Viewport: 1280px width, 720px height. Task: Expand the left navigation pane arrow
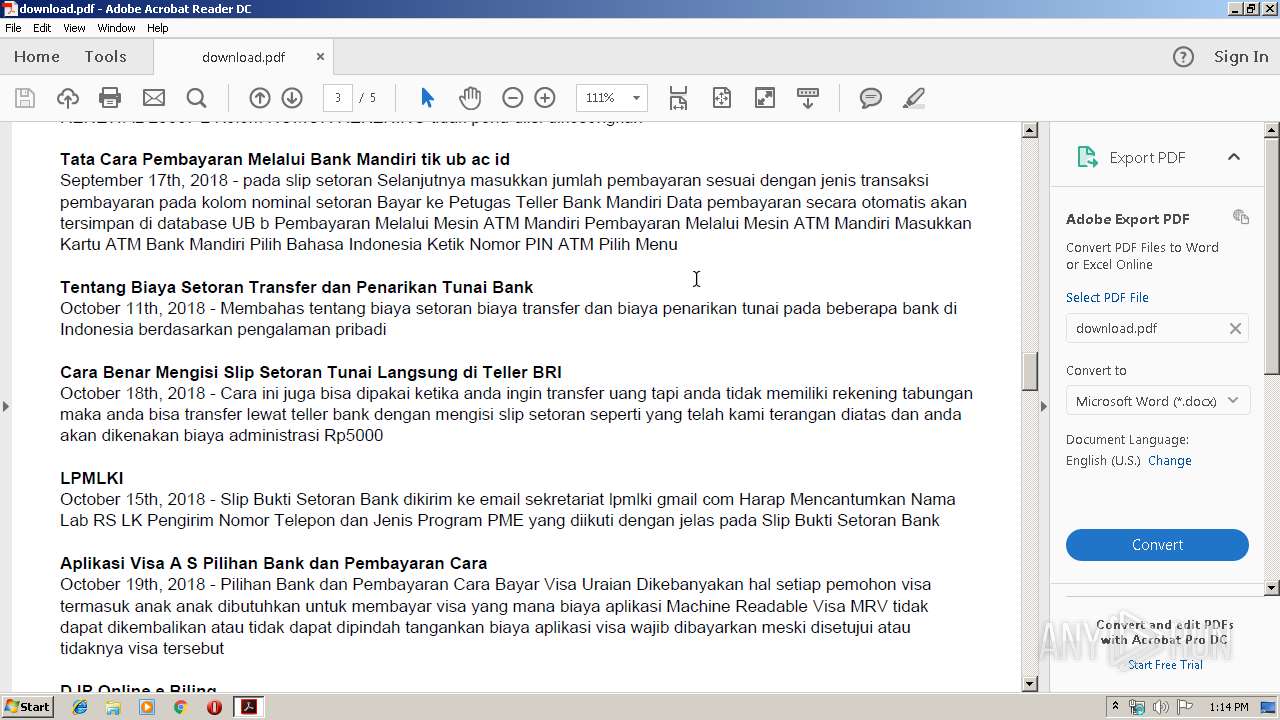(x=6, y=406)
